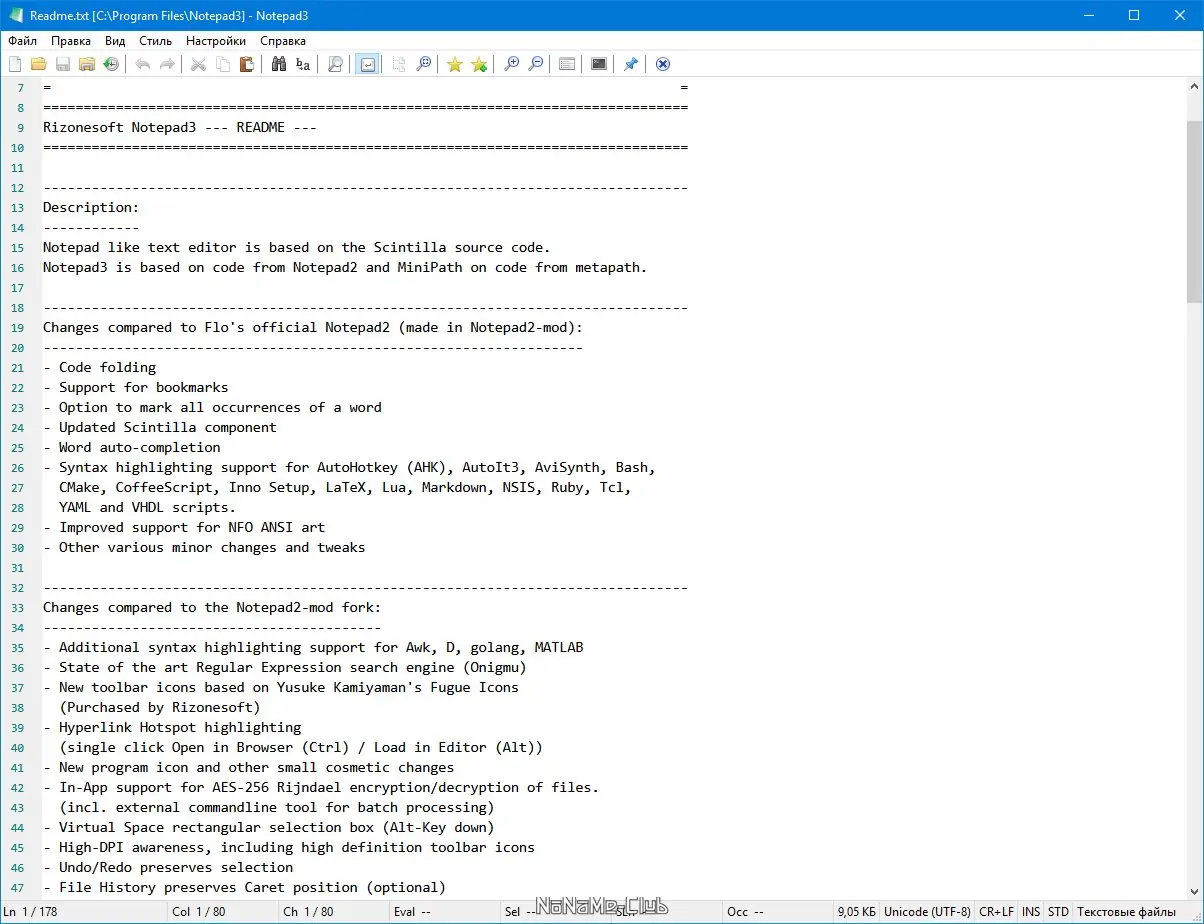This screenshot has width=1204, height=924.
Task: Create a new file with the New icon
Action: pyautogui.click(x=15, y=64)
